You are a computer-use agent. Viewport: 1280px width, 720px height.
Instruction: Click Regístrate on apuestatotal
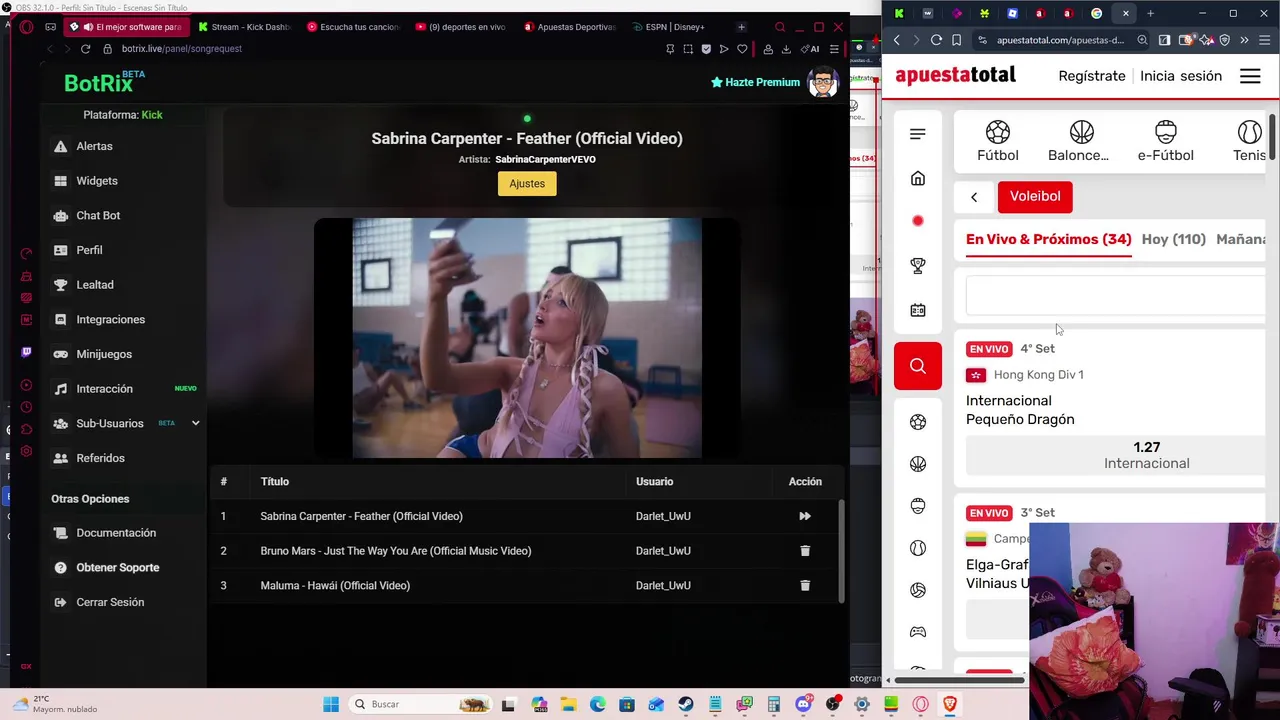1092,76
